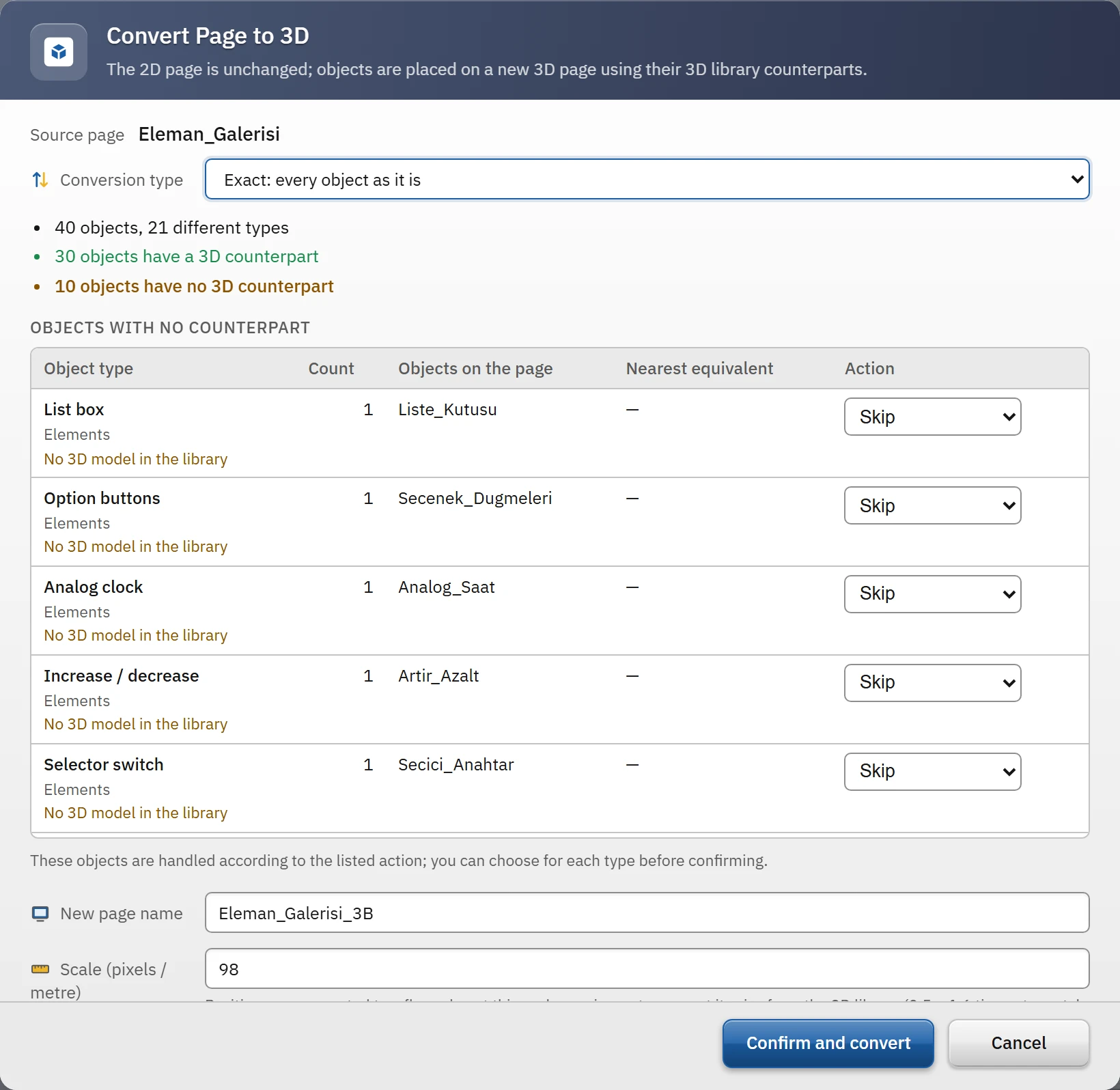Click the Action column header
The image size is (1120, 1090).
(x=869, y=369)
